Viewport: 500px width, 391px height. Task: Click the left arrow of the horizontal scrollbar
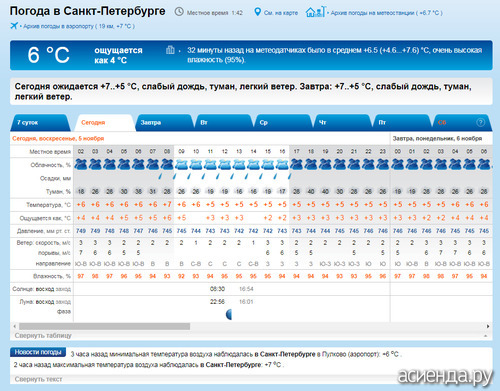tap(14, 326)
